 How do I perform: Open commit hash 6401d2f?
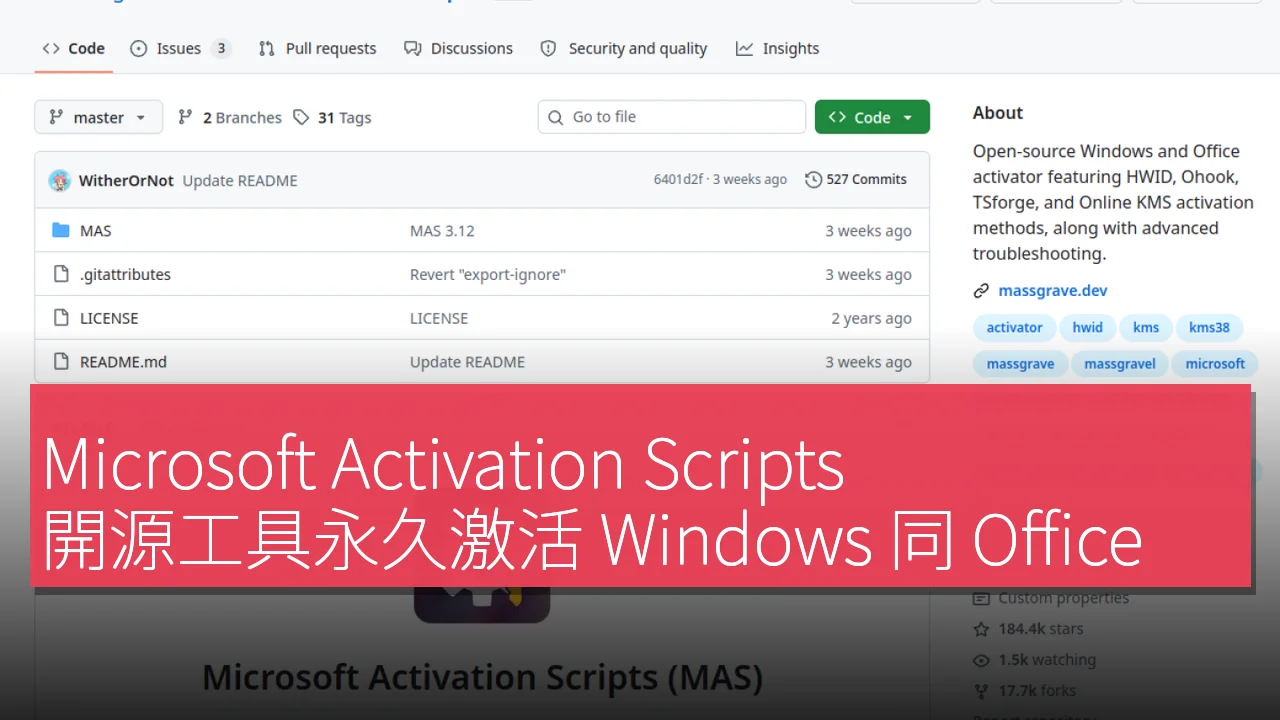[678, 179]
